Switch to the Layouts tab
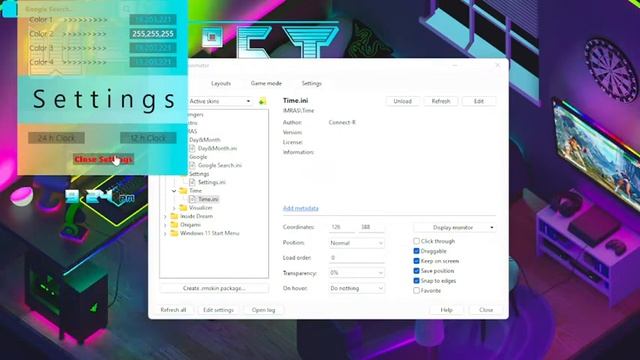This screenshot has height=360, width=640. (x=221, y=83)
